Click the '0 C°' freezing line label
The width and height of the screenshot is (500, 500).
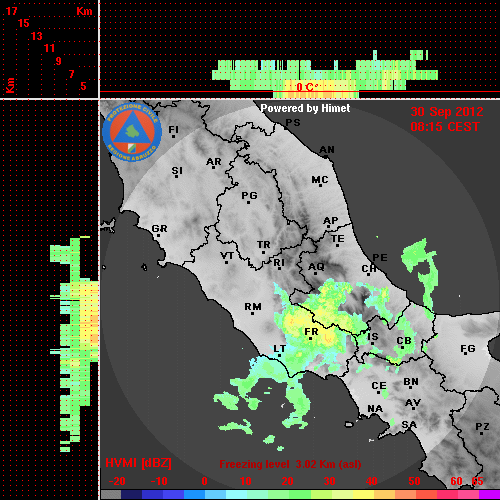(307, 87)
